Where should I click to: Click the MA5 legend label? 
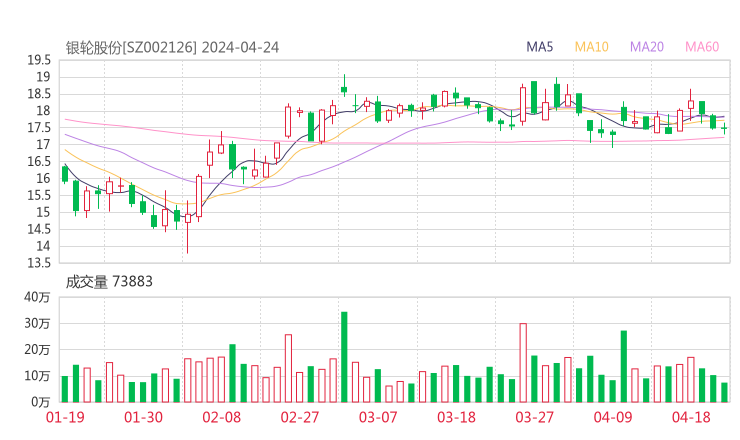pos(539,47)
